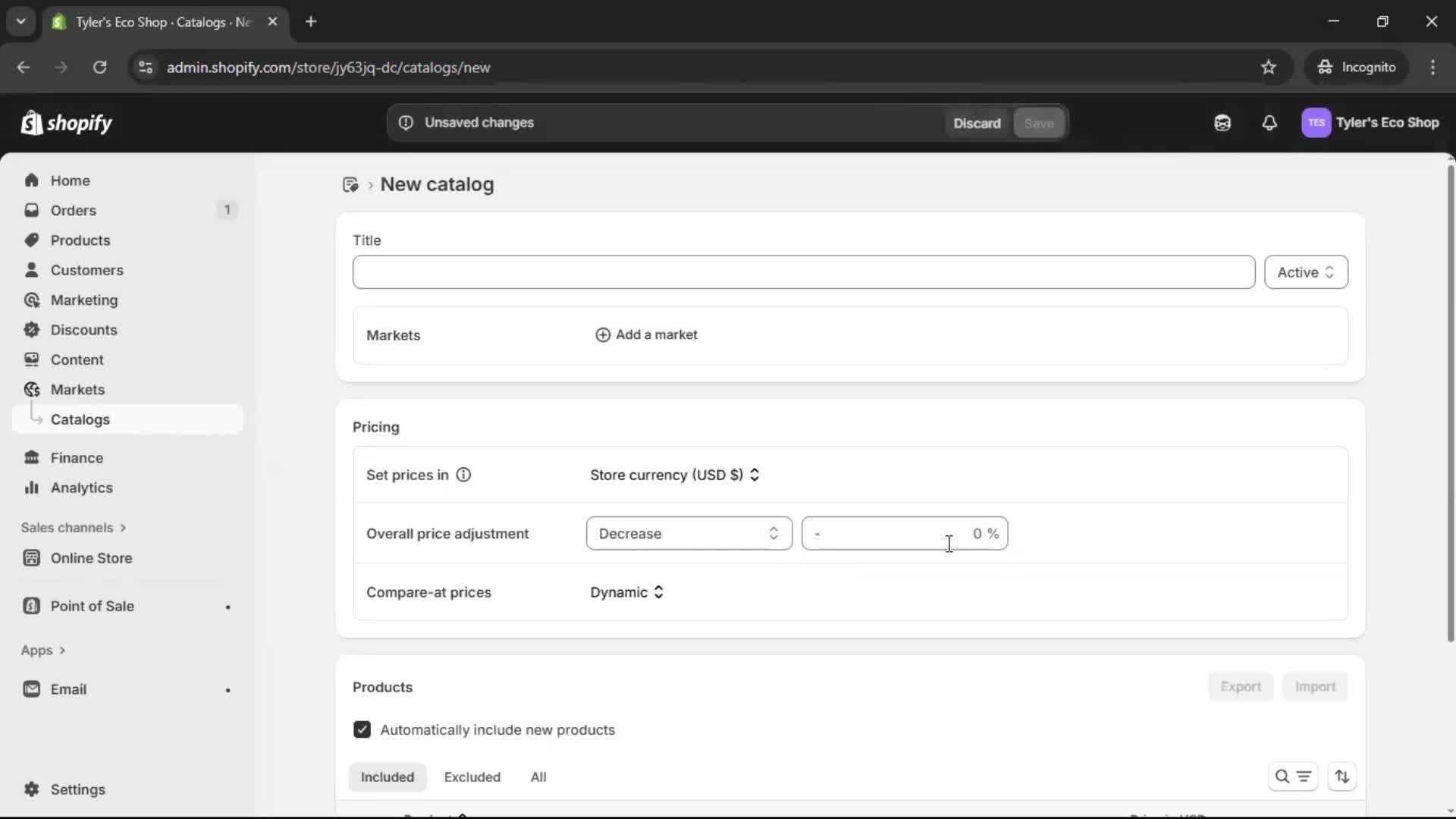The image size is (1456, 819).
Task: Discard the unsaved changes
Action: 977,122
